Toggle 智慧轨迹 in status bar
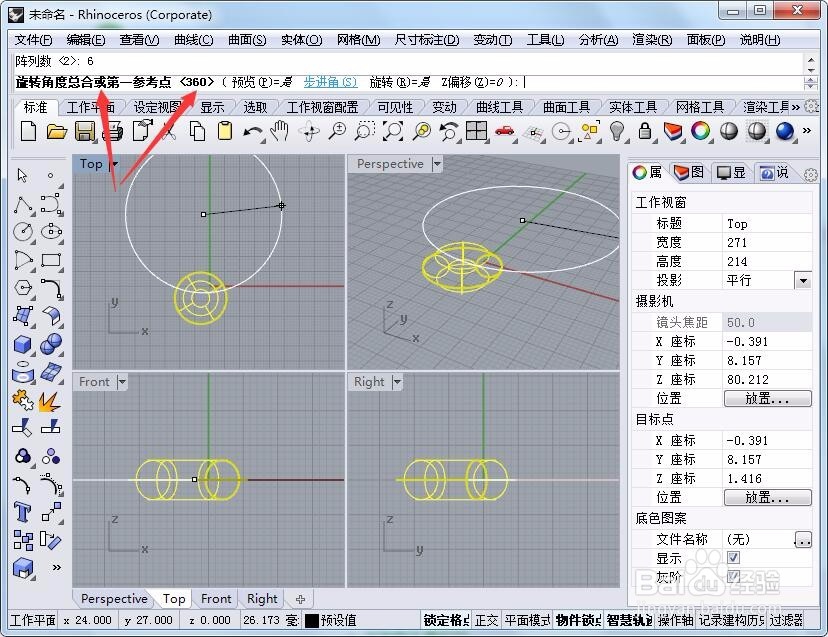 click(x=629, y=620)
